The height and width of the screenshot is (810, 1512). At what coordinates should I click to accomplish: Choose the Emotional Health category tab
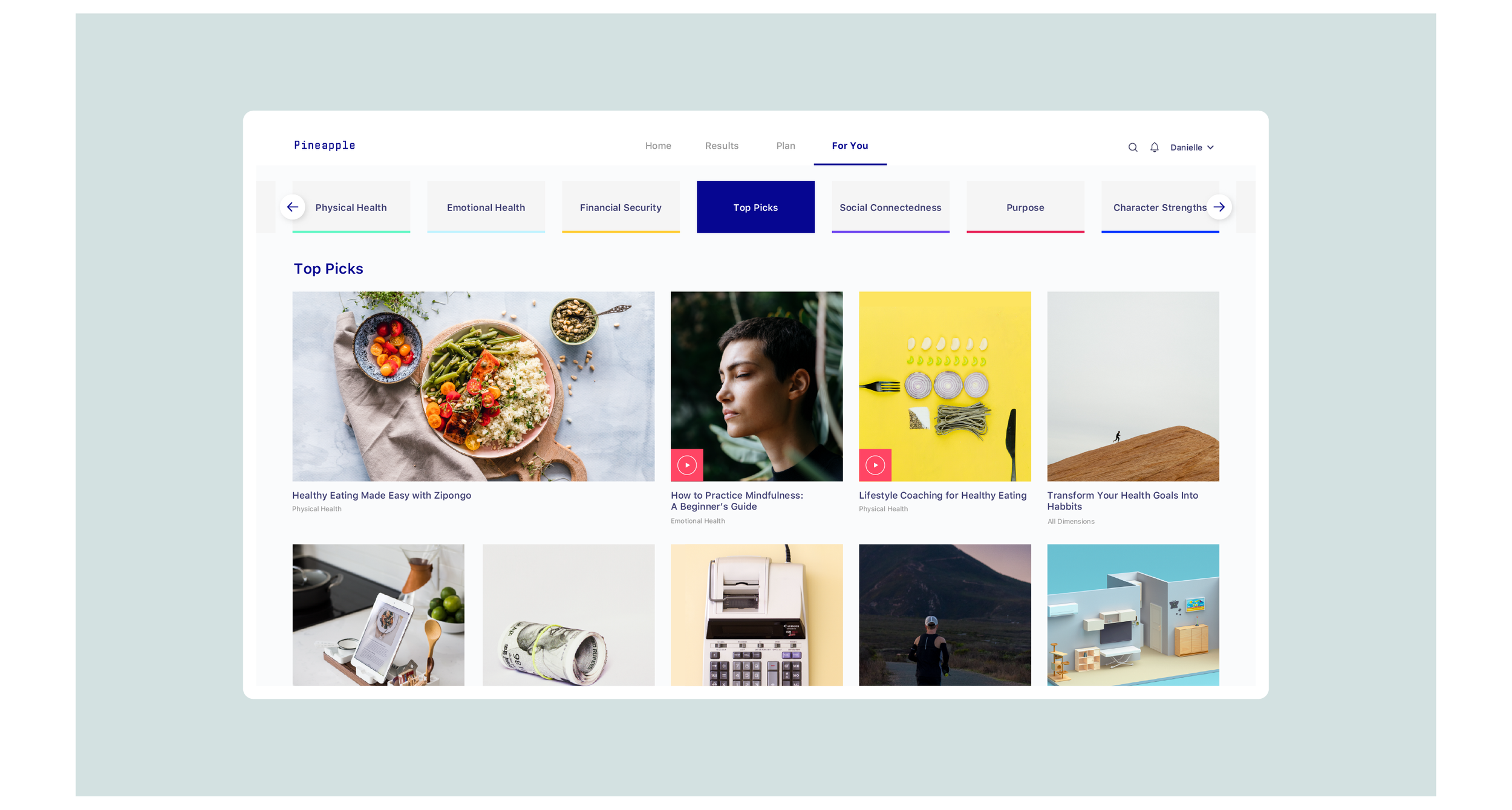click(486, 207)
